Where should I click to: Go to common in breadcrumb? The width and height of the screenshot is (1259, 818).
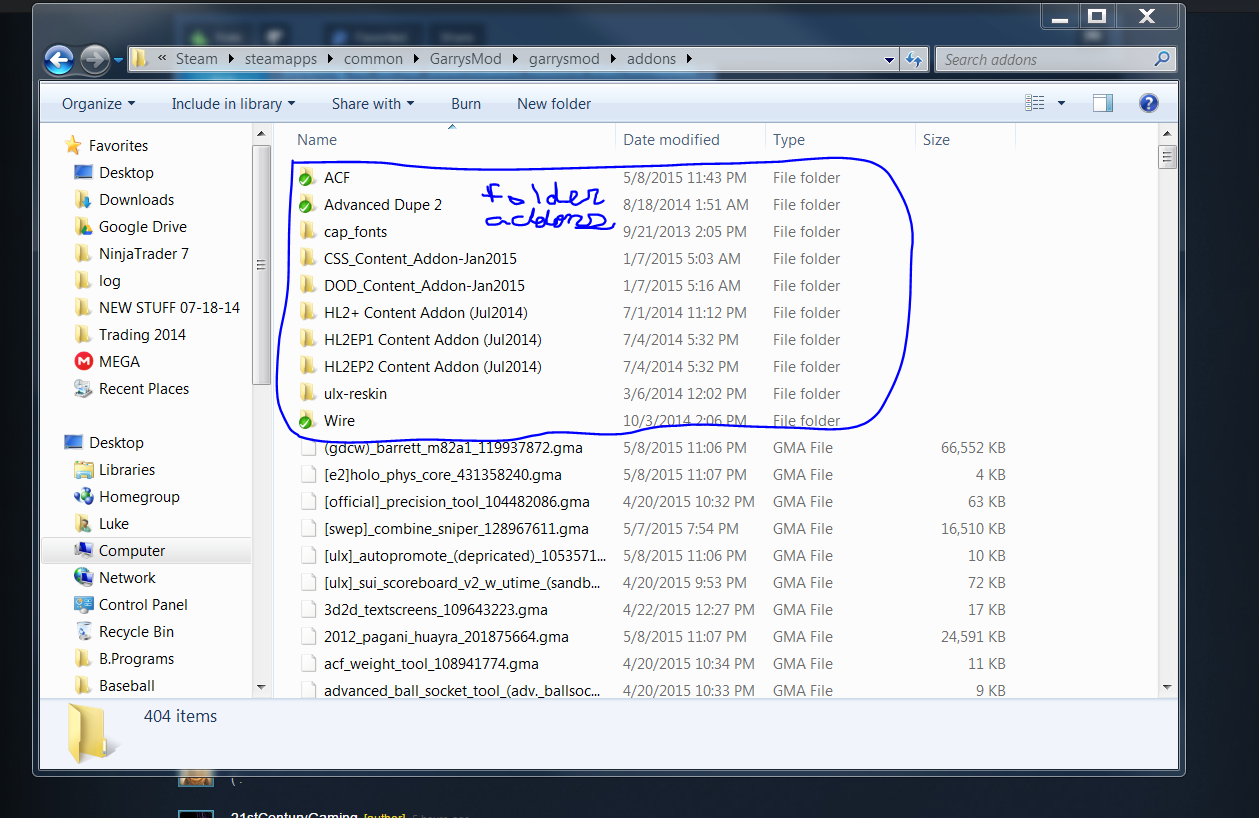click(x=373, y=59)
